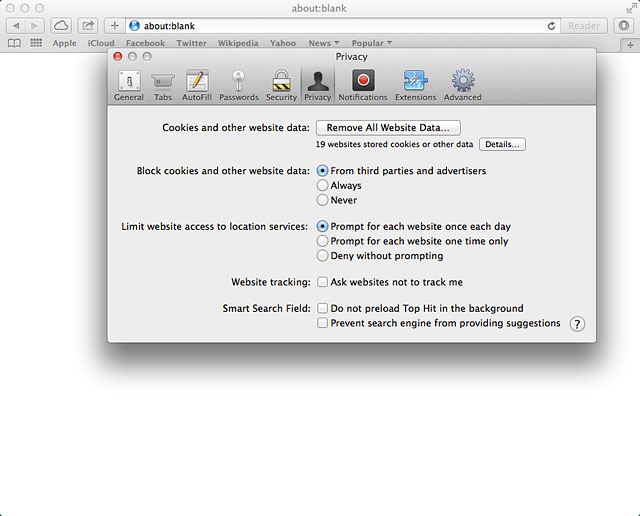
Task: Click the Safari back arrow button
Action: pyautogui.click(x=16, y=26)
